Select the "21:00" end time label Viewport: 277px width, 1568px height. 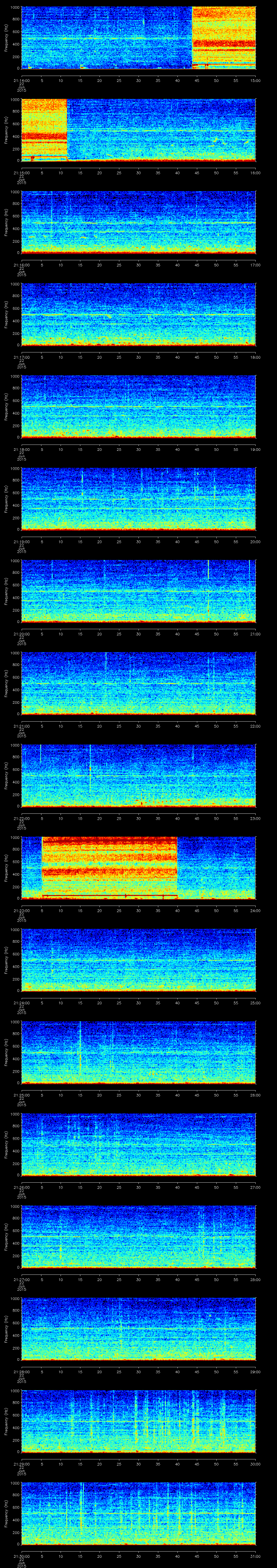(x=256, y=634)
